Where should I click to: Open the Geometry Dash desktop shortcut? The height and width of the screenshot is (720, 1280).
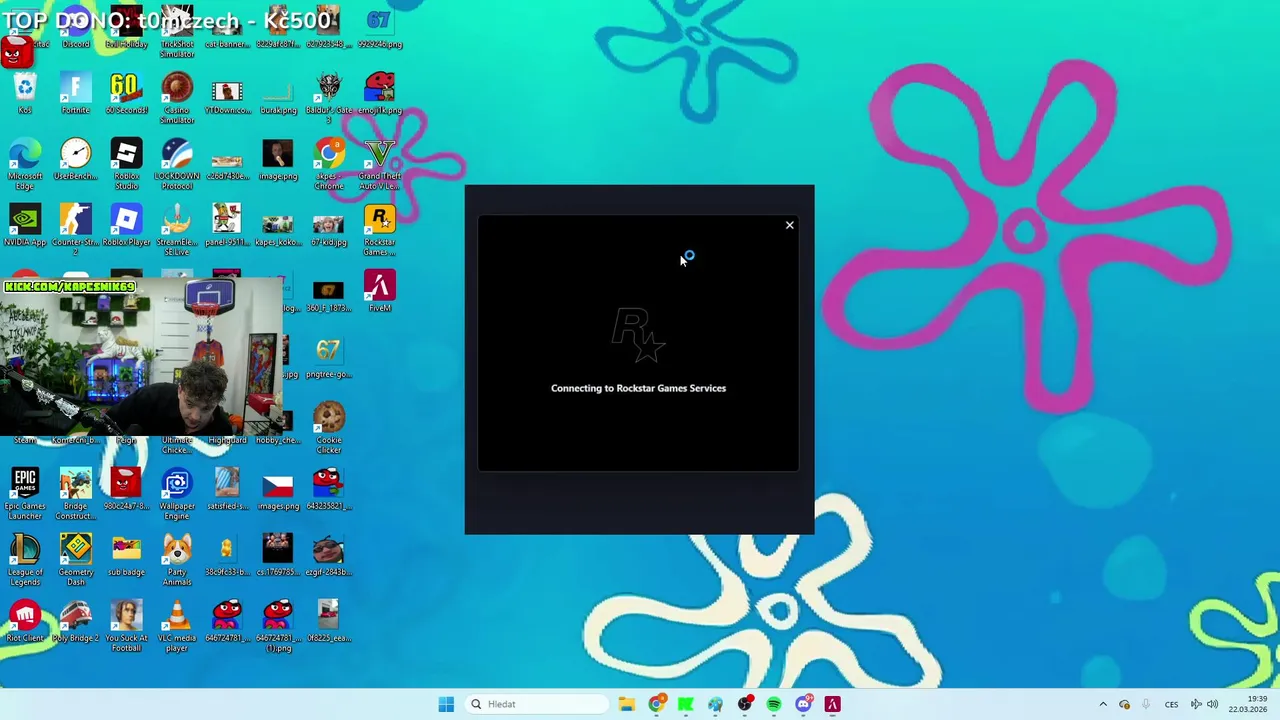coord(75,560)
